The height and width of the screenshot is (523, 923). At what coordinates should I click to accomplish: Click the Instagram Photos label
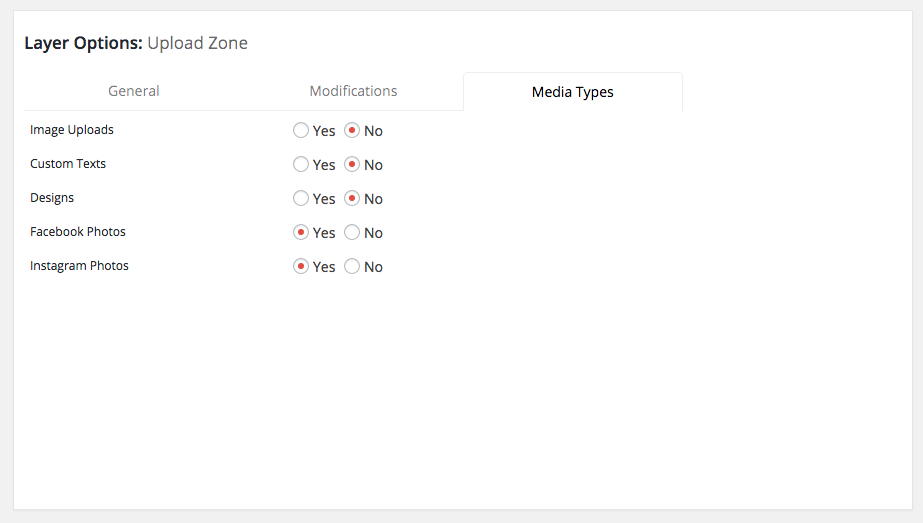click(79, 266)
